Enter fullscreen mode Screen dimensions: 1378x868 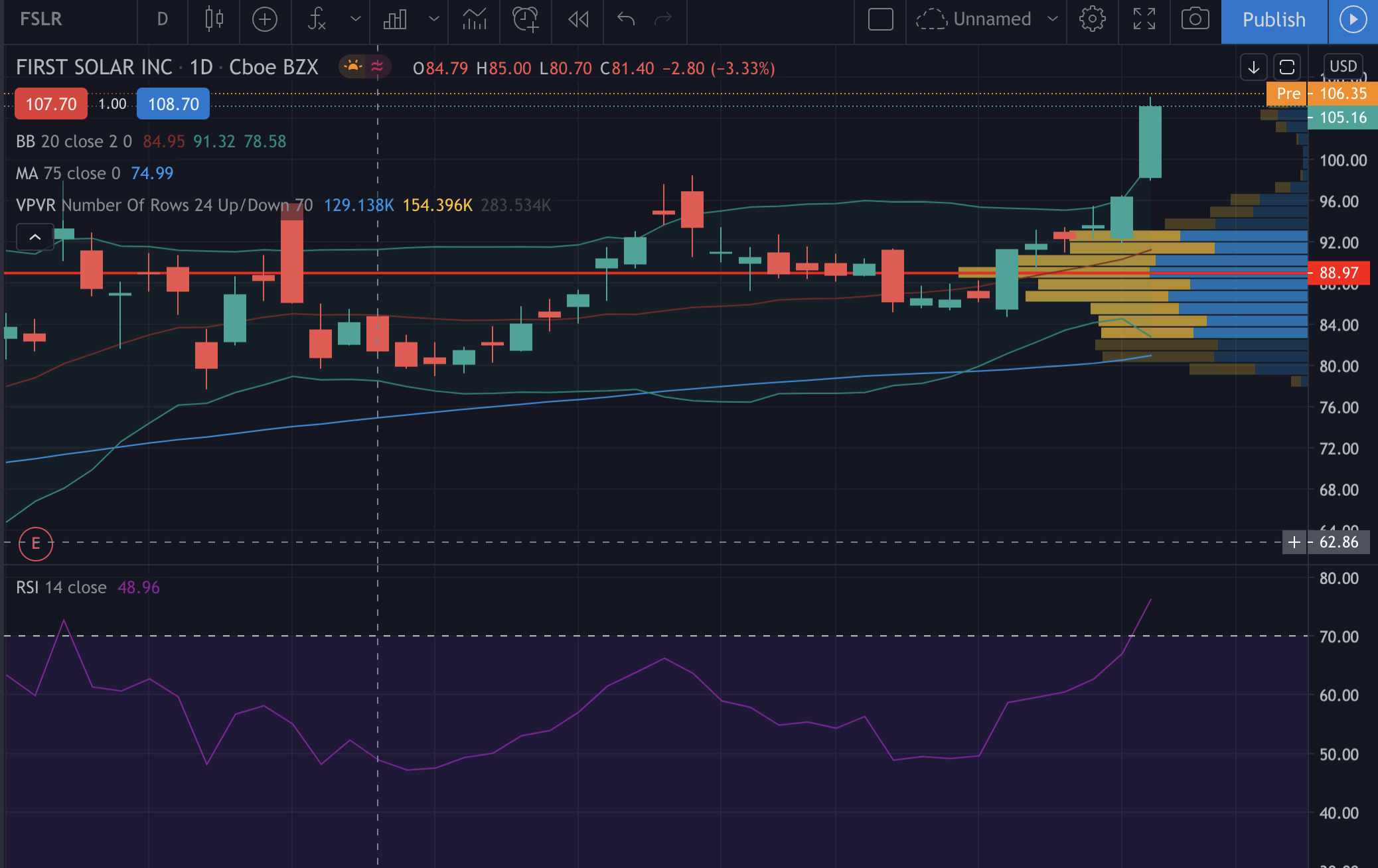1144,19
